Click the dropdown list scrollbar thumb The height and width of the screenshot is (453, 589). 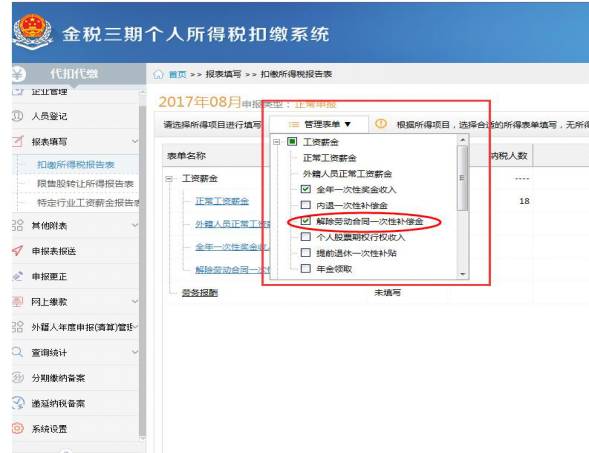click(462, 178)
